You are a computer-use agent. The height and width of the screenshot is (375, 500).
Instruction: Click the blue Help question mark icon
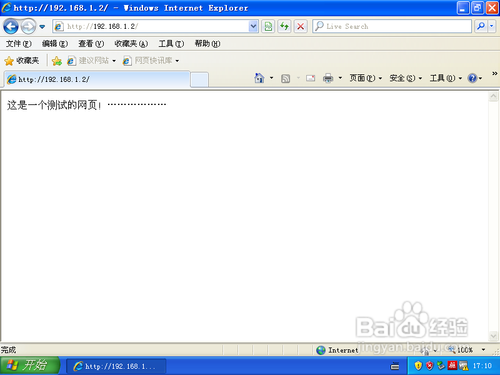tap(473, 78)
